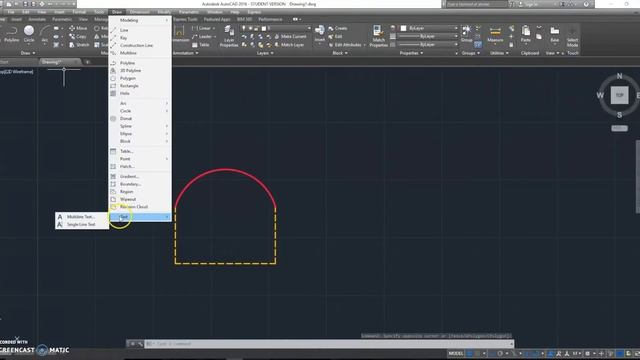Screen dimensions: 640x360
Task: Select Donut from the Draw menu
Action: click(x=139, y=119)
